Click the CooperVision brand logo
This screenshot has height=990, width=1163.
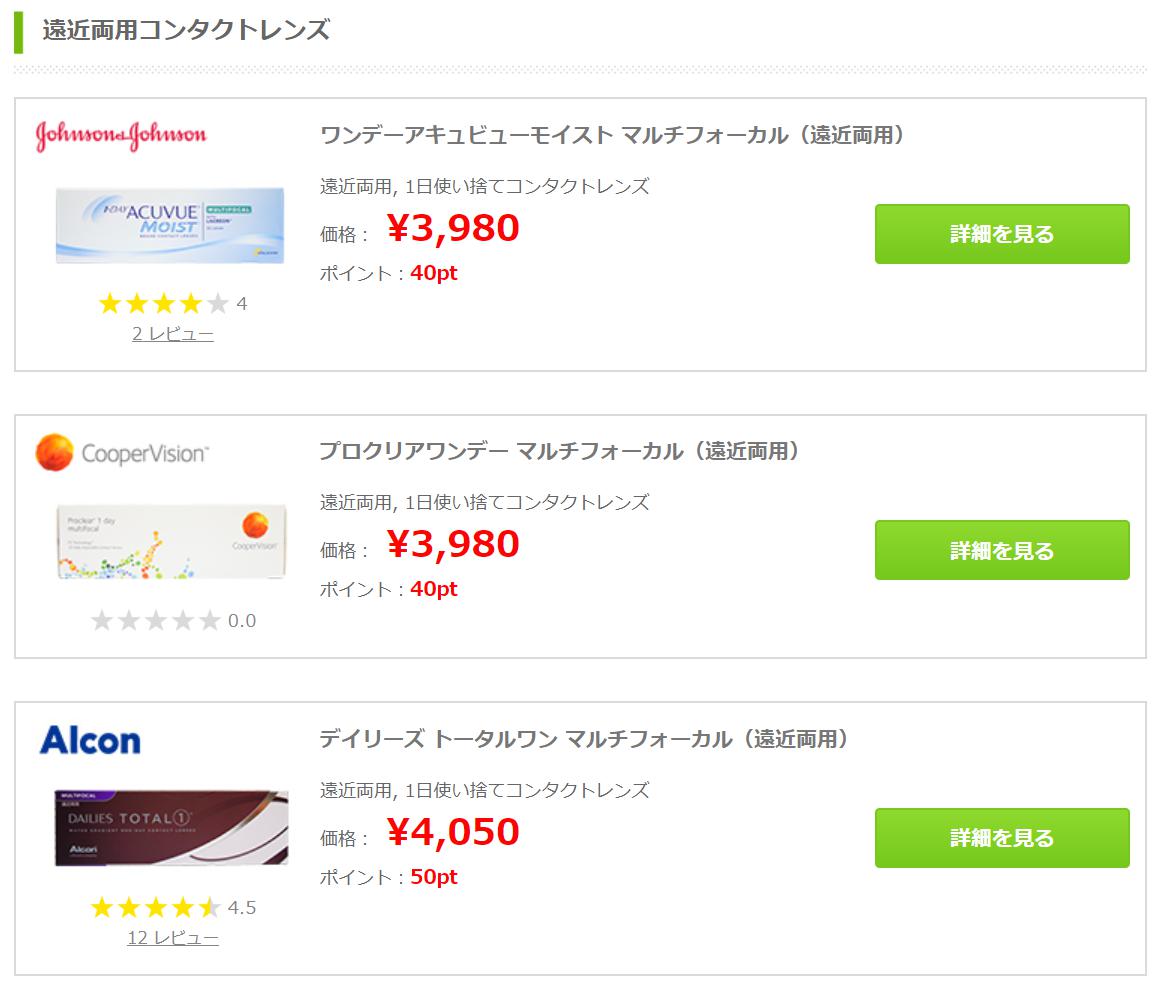122,452
